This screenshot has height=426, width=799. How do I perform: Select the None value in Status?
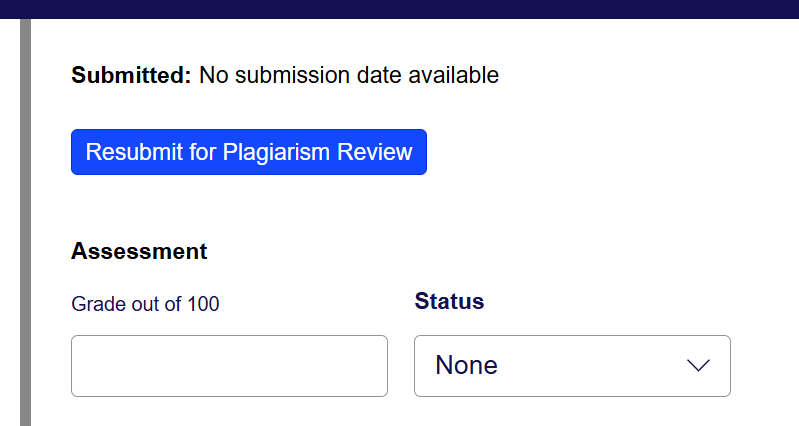click(466, 365)
